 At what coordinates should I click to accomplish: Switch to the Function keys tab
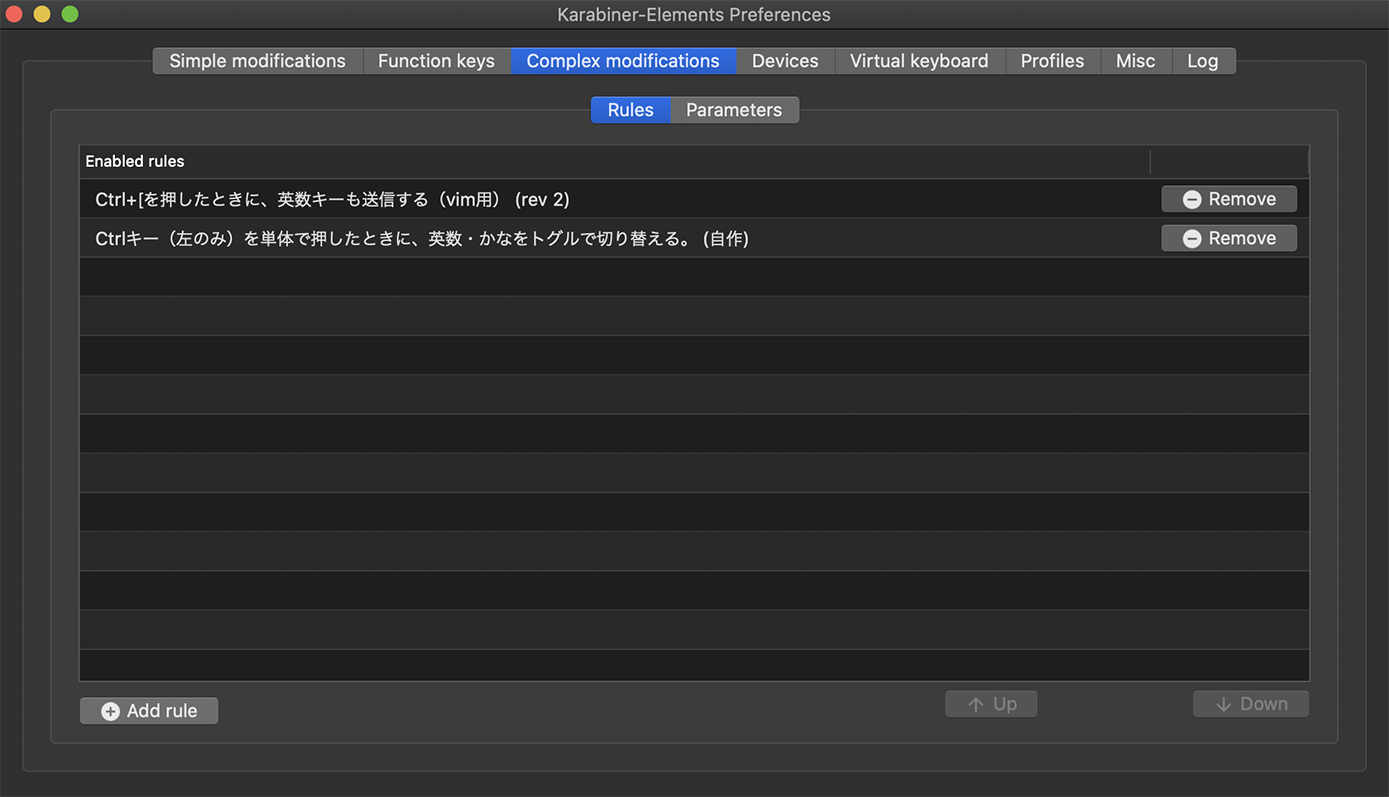(x=436, y=61)
